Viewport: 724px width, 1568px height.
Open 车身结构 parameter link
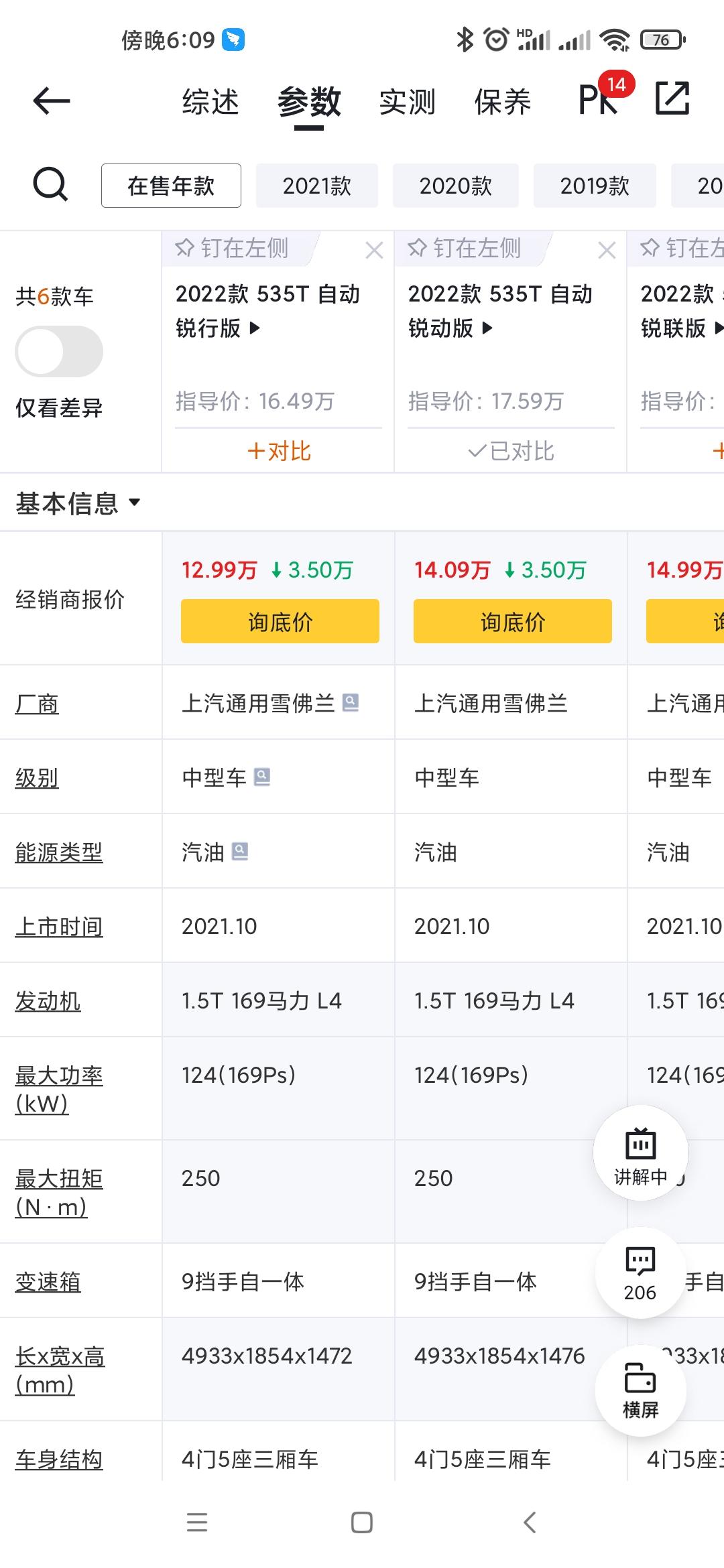[59, 1459]
